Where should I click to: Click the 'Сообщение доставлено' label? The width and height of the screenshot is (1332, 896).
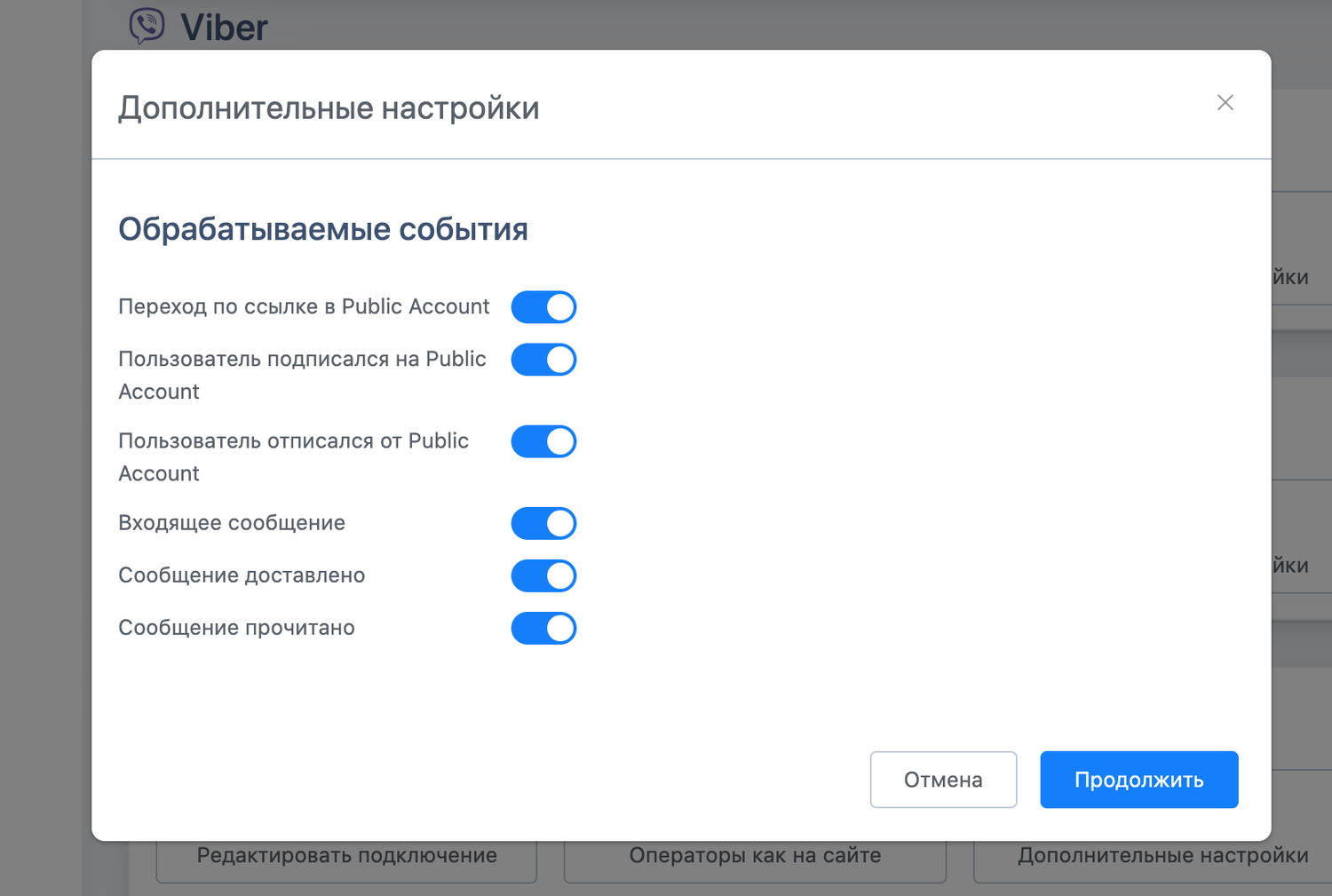(x=242, y=575)
